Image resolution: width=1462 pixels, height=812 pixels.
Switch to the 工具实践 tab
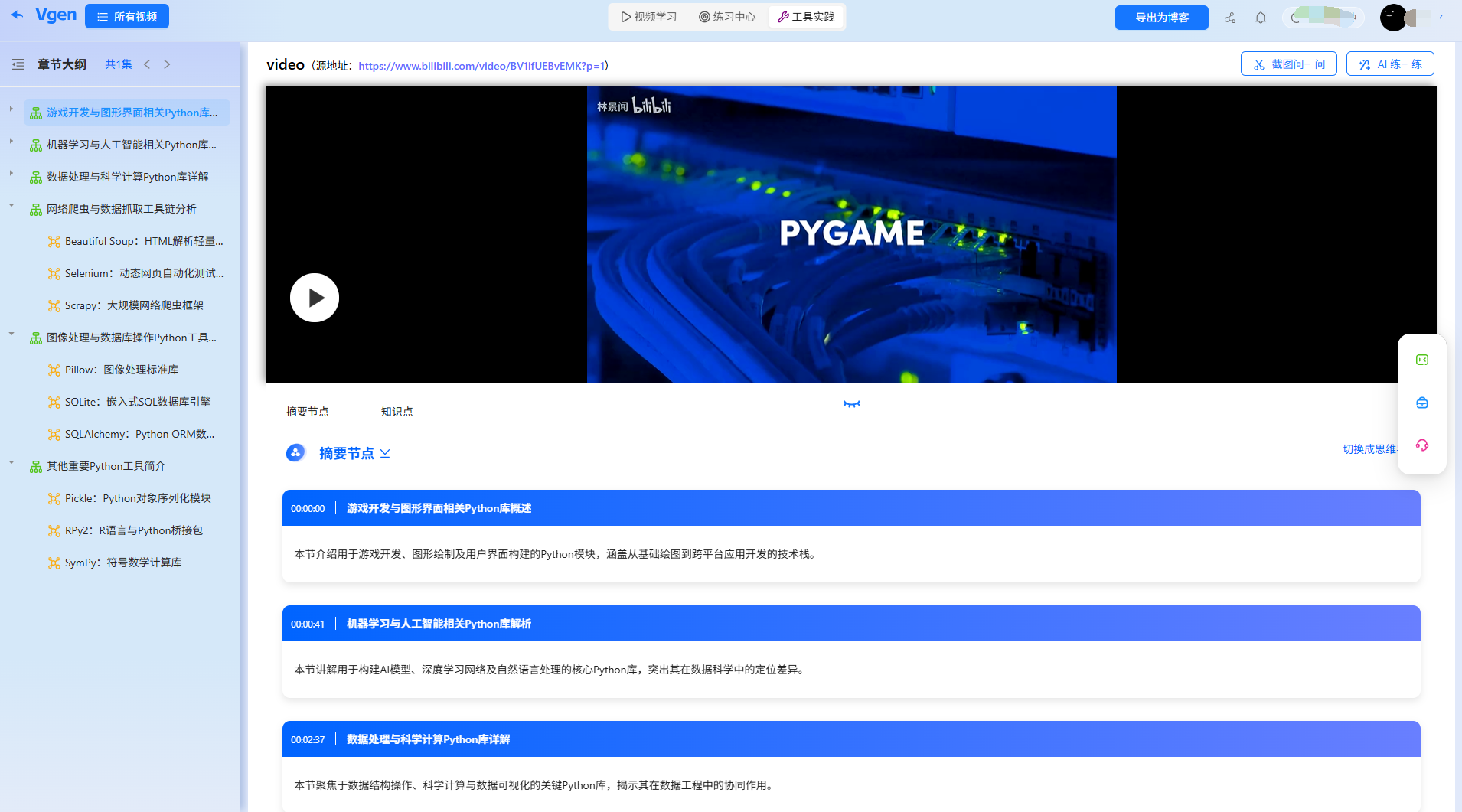click(x=806, y=16)
